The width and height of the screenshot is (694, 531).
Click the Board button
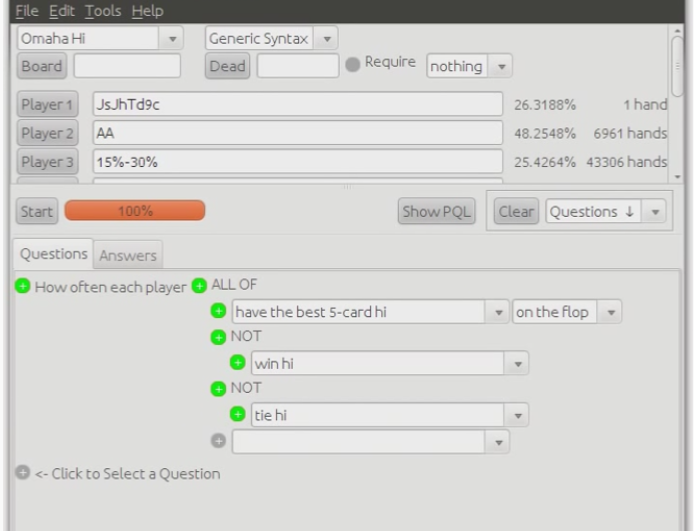[x=42, y=66]
